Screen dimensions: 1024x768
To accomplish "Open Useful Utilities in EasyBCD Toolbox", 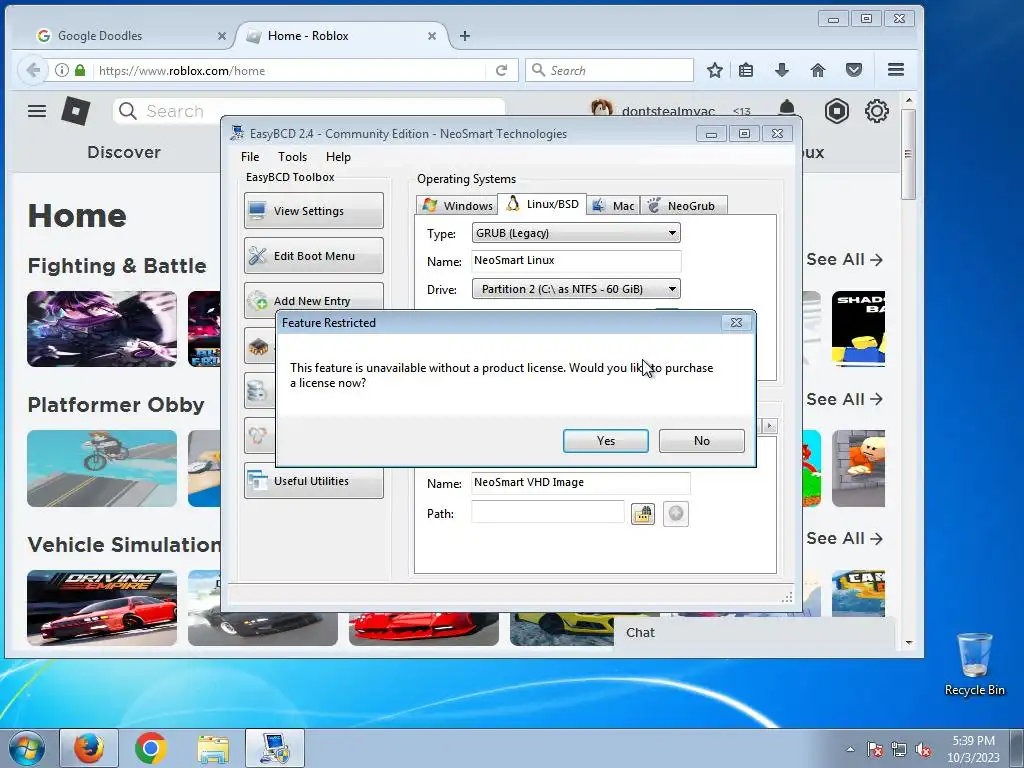I will click(x=313, y=481).
